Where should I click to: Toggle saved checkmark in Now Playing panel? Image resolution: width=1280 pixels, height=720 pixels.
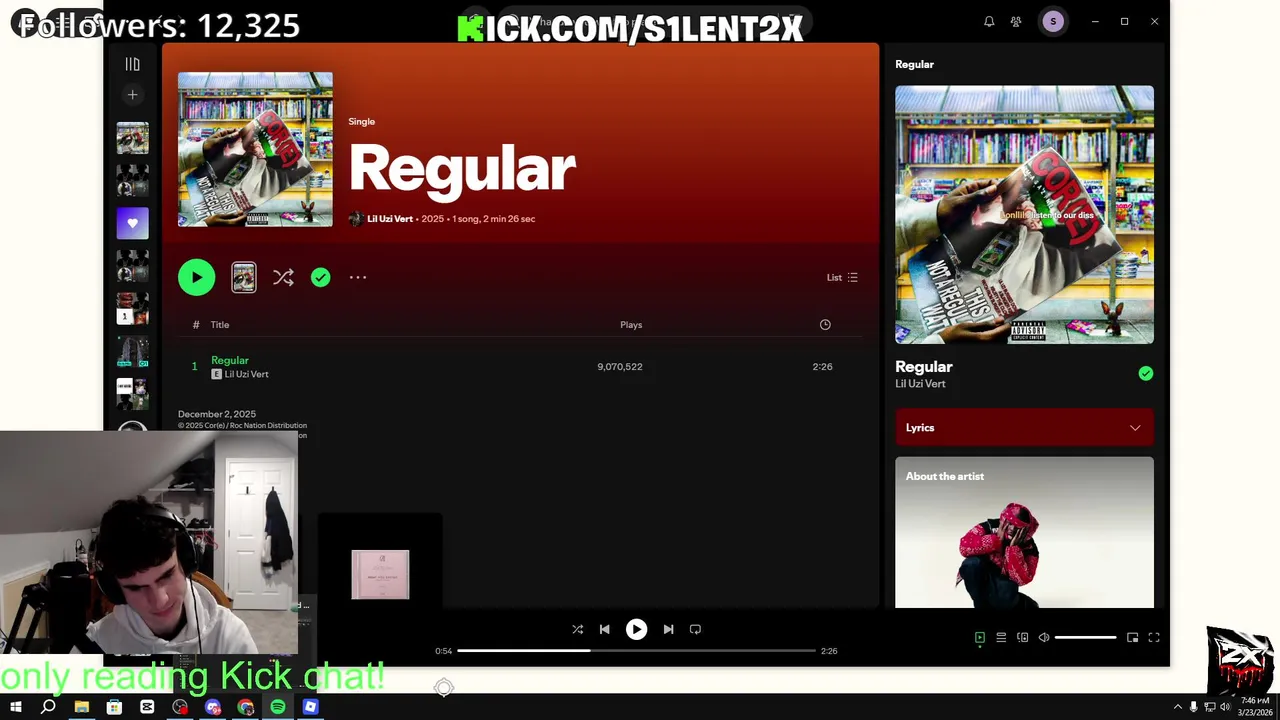tap(1146, 373)
